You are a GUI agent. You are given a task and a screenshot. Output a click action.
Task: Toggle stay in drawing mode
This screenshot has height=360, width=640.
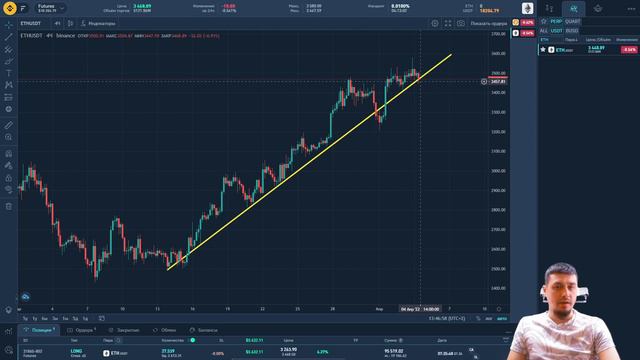click(x=9, y=165)
